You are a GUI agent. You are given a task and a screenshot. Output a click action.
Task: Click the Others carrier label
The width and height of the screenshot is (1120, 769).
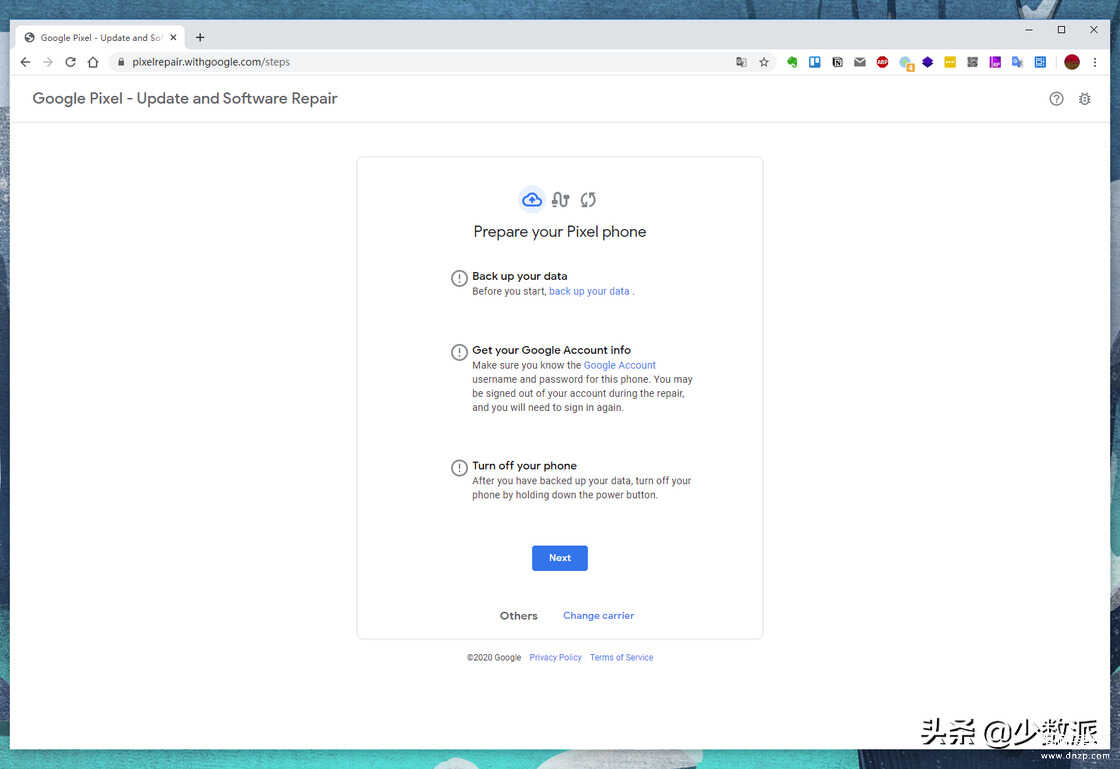pyautogui.click(x=519, y=615)
